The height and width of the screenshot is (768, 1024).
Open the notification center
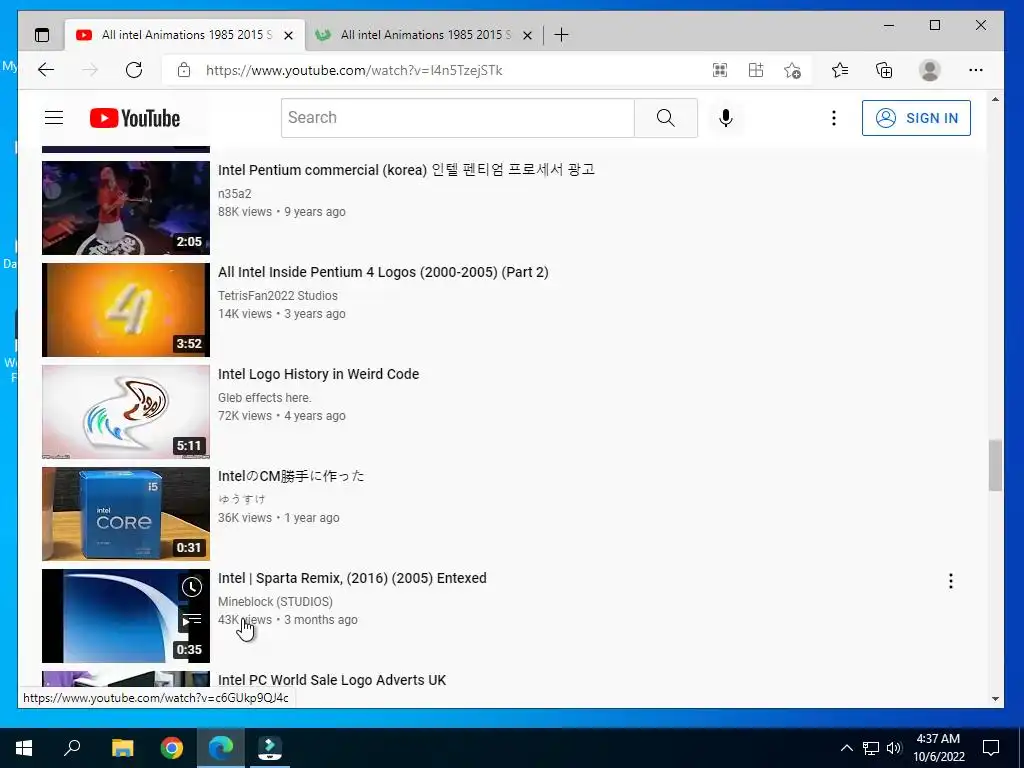click(x=991, y=748)
